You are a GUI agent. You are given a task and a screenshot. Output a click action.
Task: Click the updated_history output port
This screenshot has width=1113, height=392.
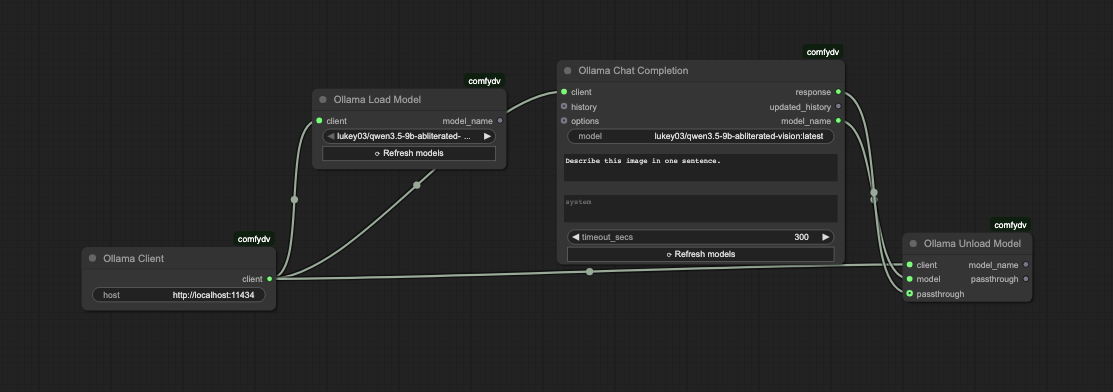pyautogui.click(x=838, y=107)
